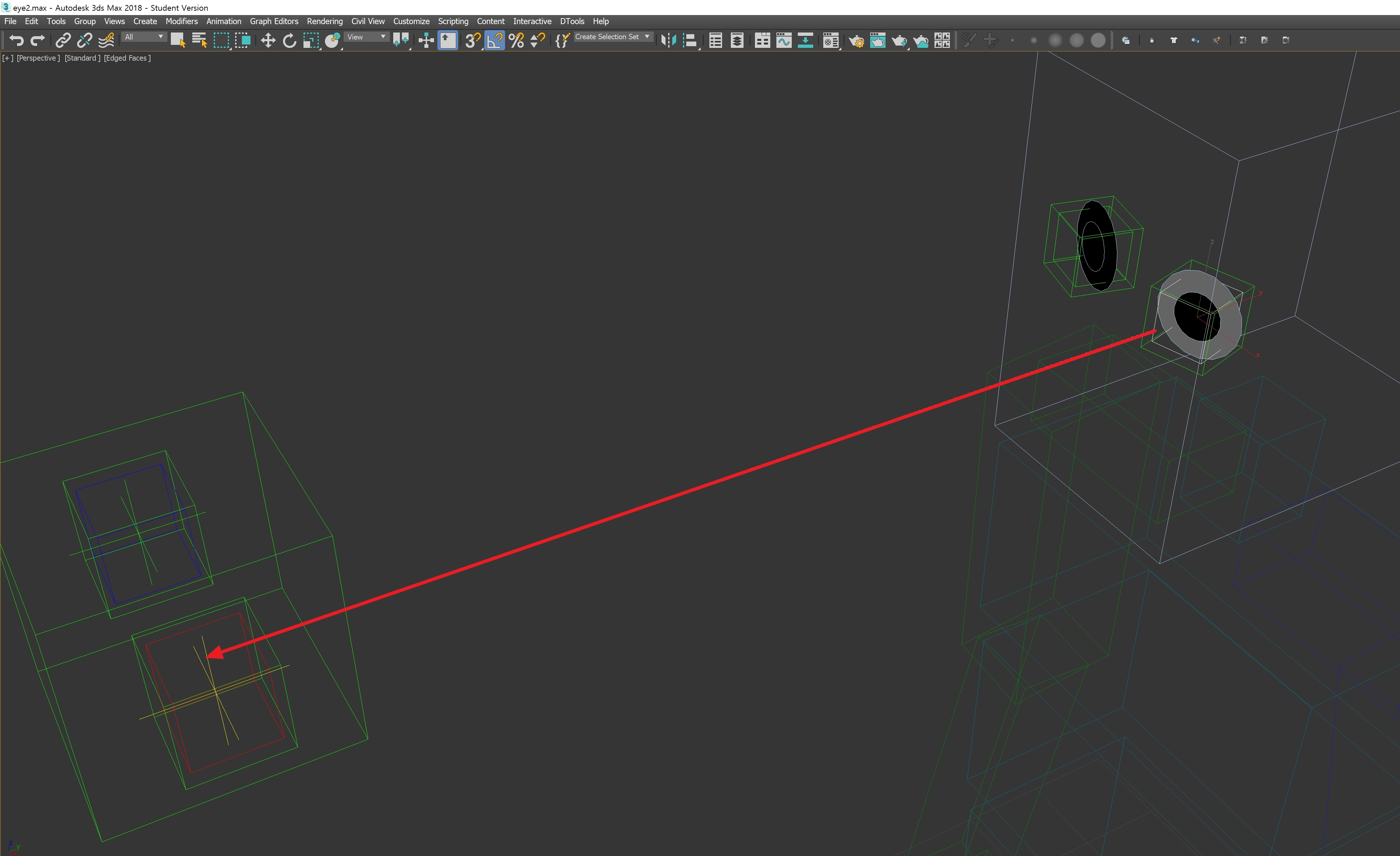Image resolution: width=1400 pixels, height=856 pixels.
Task: Click the Select and Link chain icon
Action: [x=63, y=40]
